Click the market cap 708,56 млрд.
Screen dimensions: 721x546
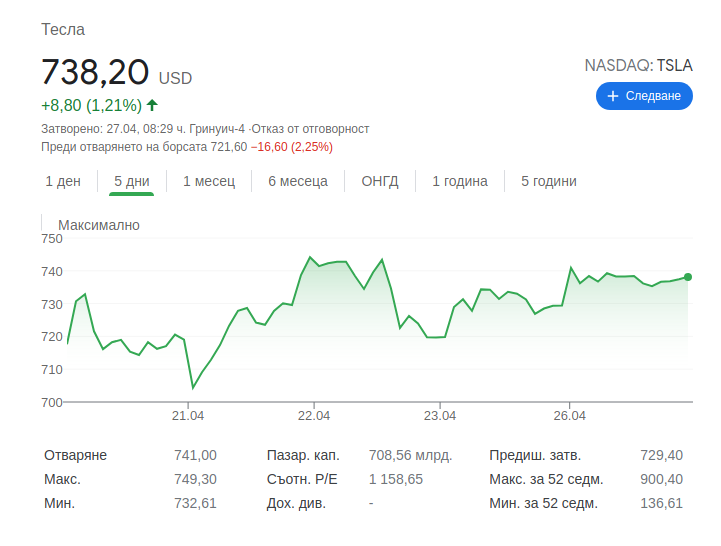click(411, 455)
